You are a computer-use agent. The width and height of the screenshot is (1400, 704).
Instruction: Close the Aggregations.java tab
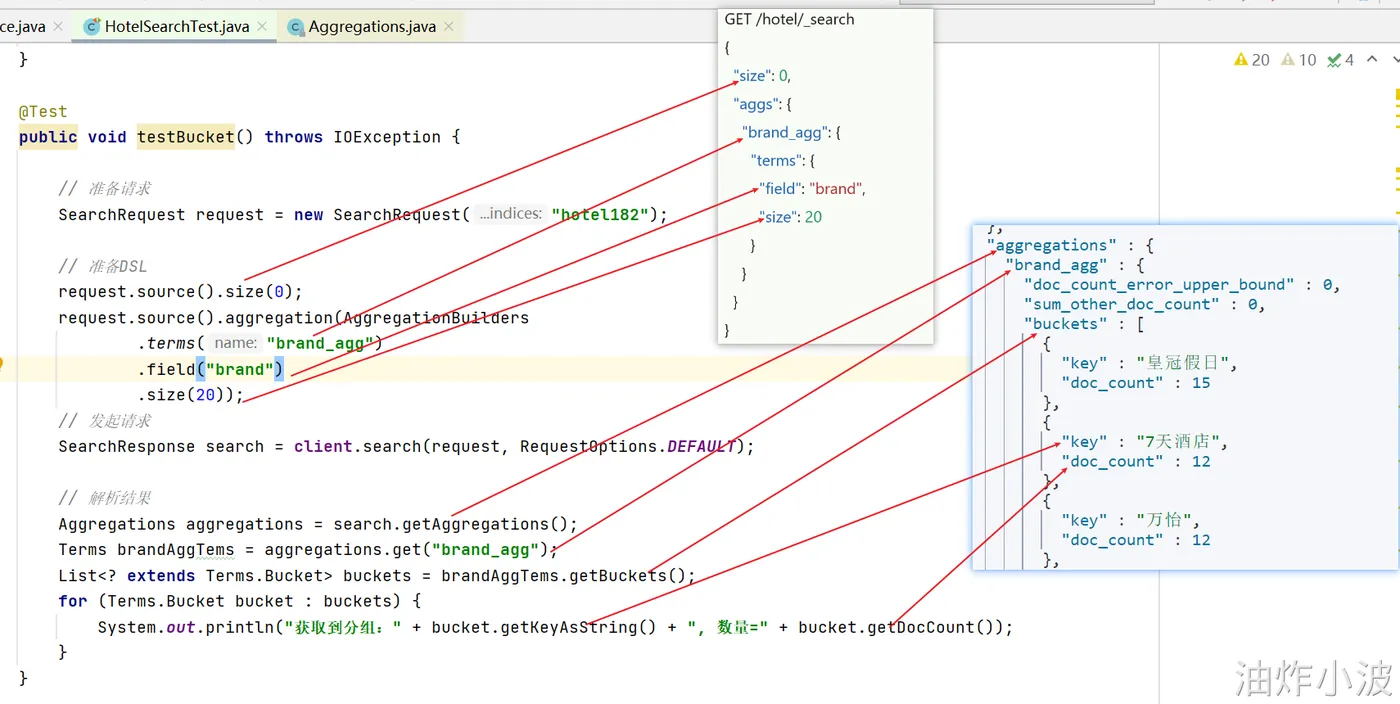coord(449,27)
